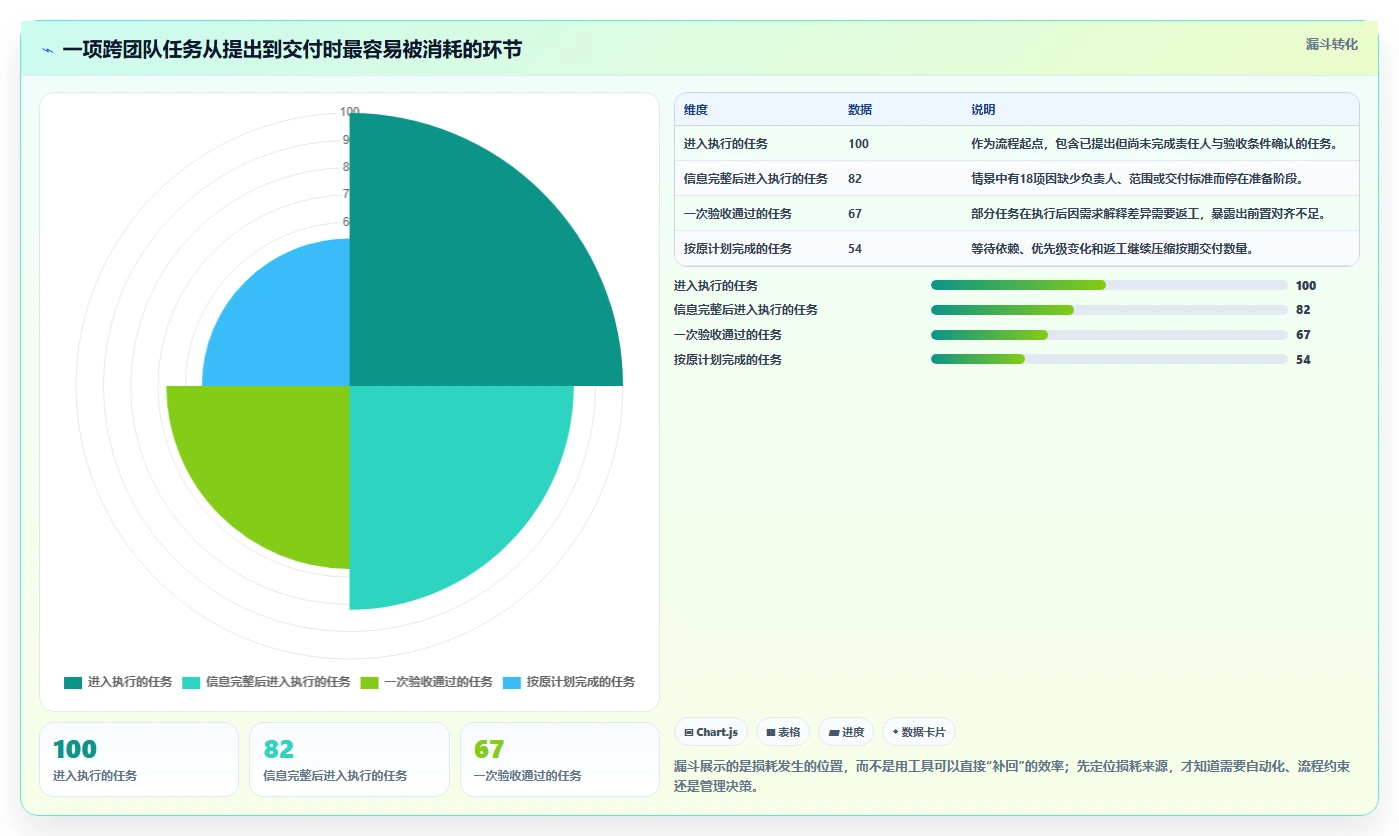This screenshot has height=836, width=1399.
Task: Click the table value 82
Action: 855,179
